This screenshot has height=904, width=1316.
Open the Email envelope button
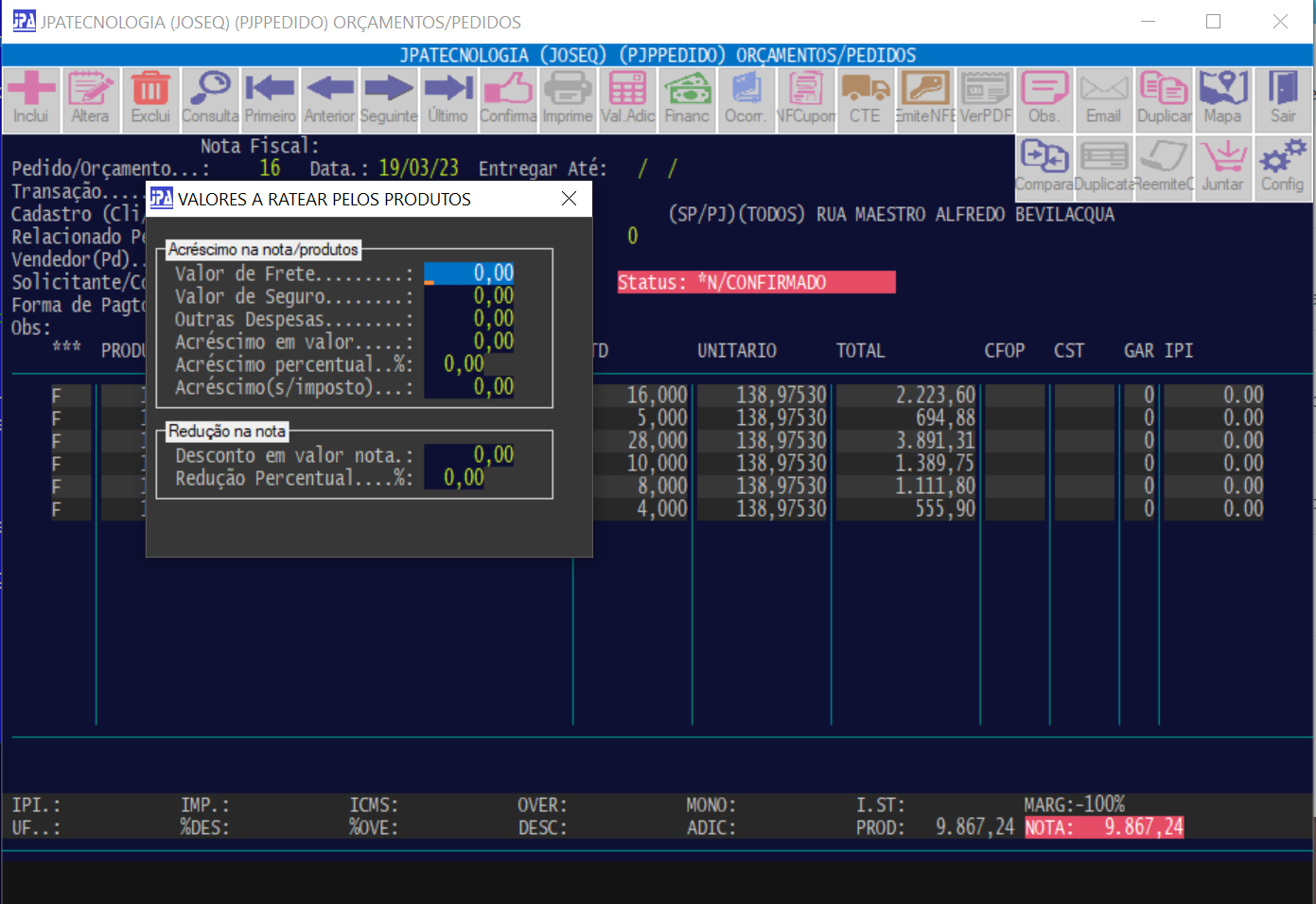1103,98
